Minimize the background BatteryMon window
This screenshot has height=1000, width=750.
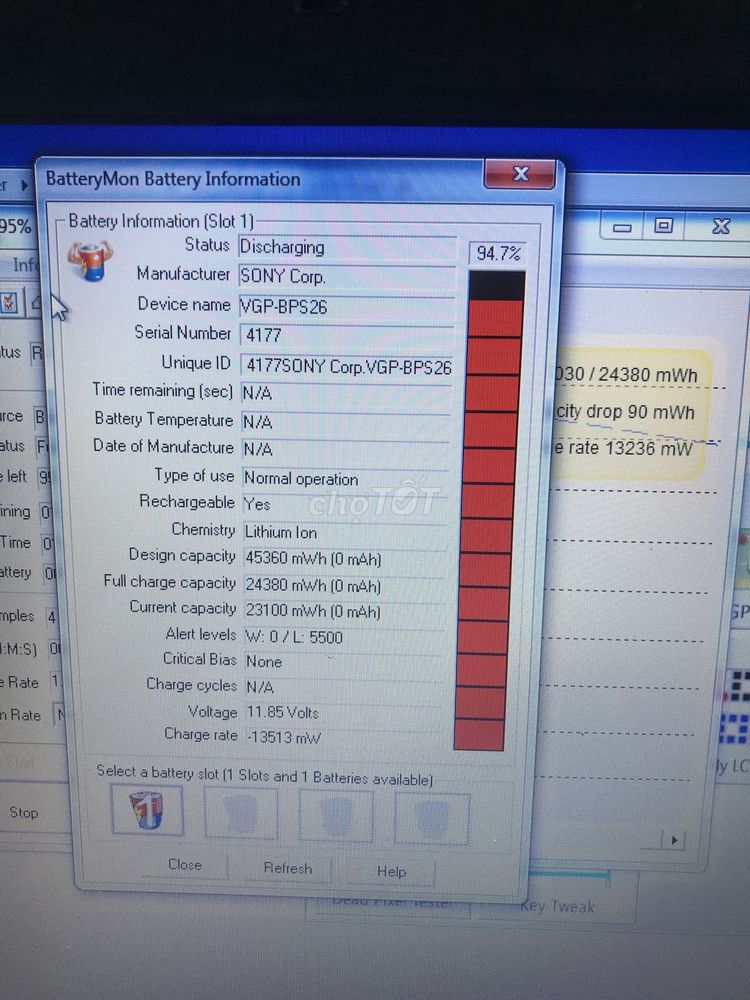coord(622,227)
